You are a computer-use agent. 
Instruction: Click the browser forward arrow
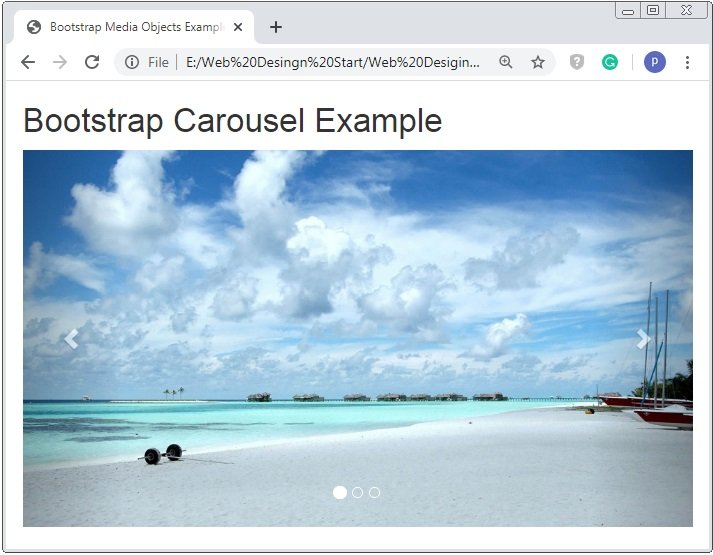pos(60,62)
